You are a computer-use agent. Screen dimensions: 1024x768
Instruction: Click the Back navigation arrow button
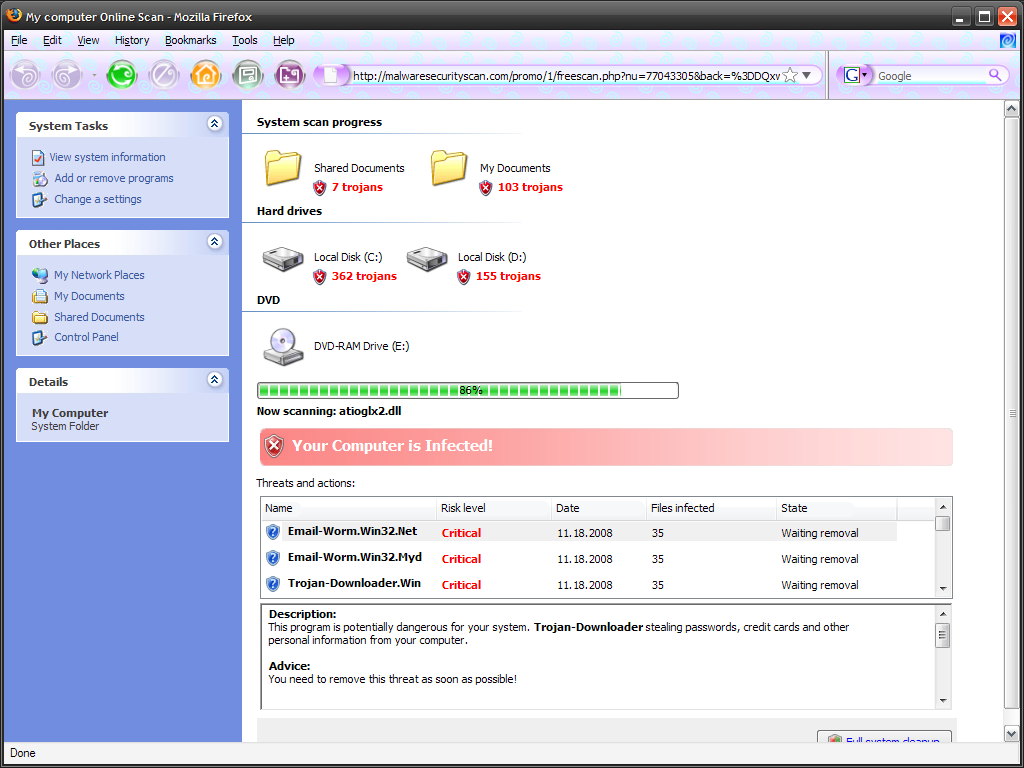pos(25,75)
